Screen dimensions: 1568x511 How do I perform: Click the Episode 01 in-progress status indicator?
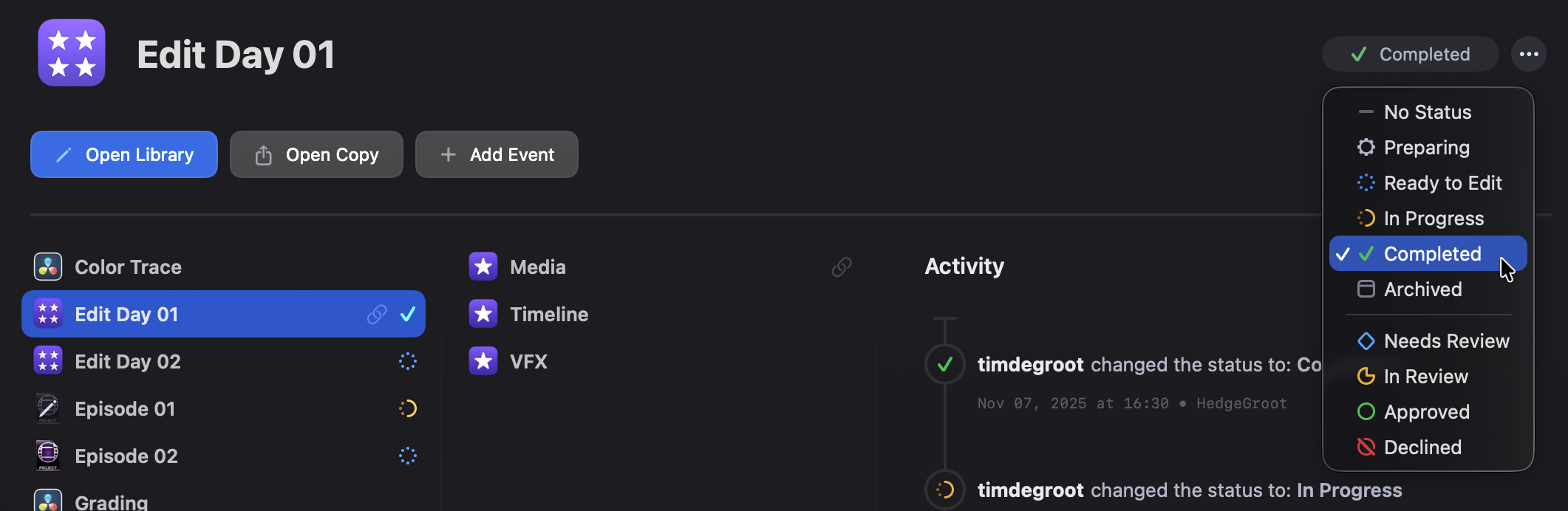[x=408, y=408]
